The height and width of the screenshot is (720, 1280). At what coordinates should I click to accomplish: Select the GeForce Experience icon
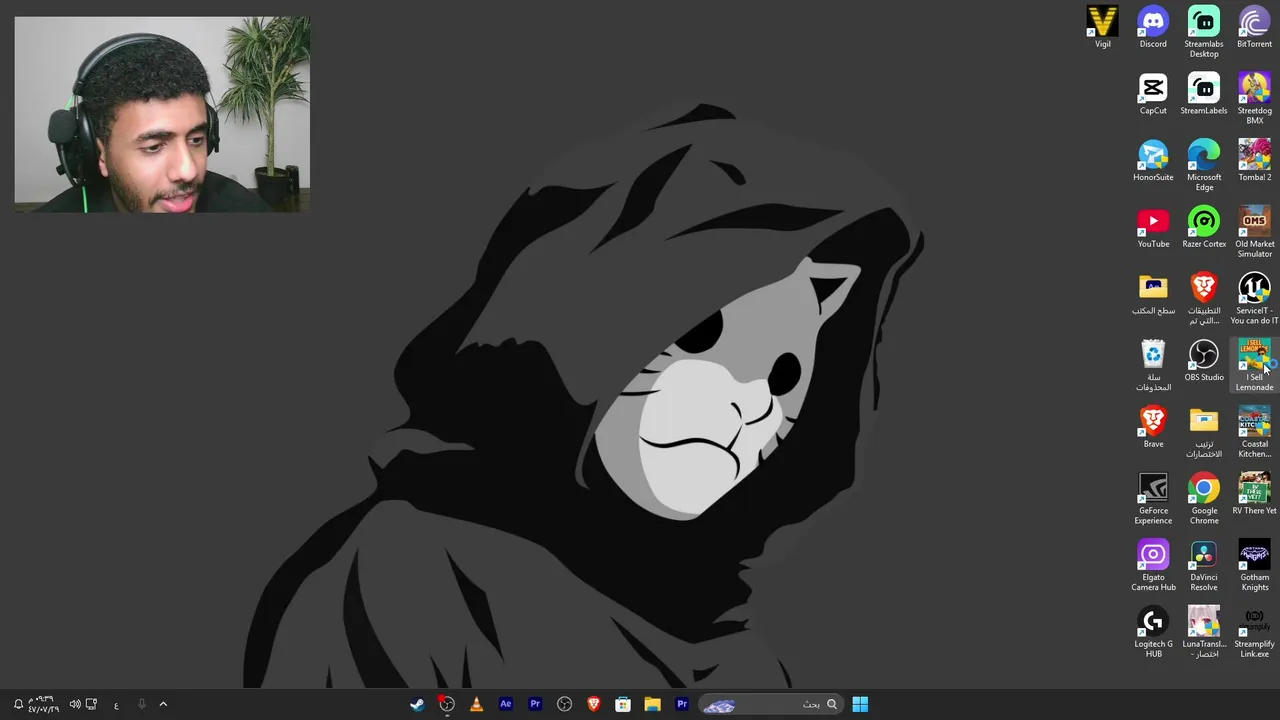[x=1153, y=500]
